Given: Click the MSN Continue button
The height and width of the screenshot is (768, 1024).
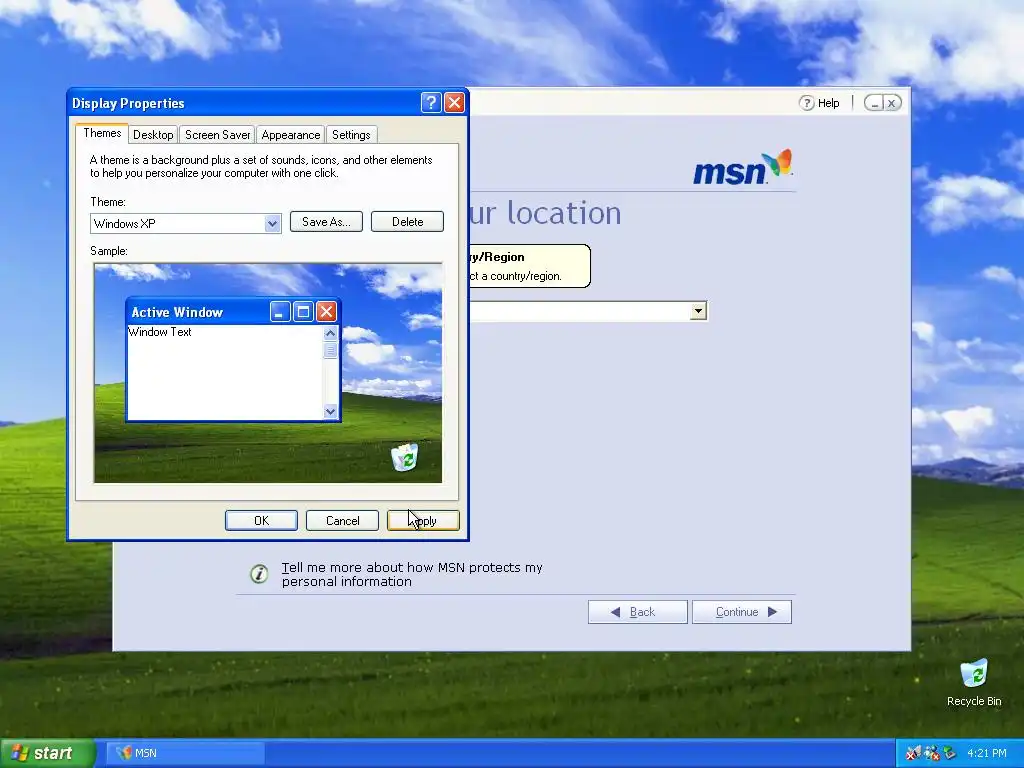Looking at the screenshot, I should point(742,612).
